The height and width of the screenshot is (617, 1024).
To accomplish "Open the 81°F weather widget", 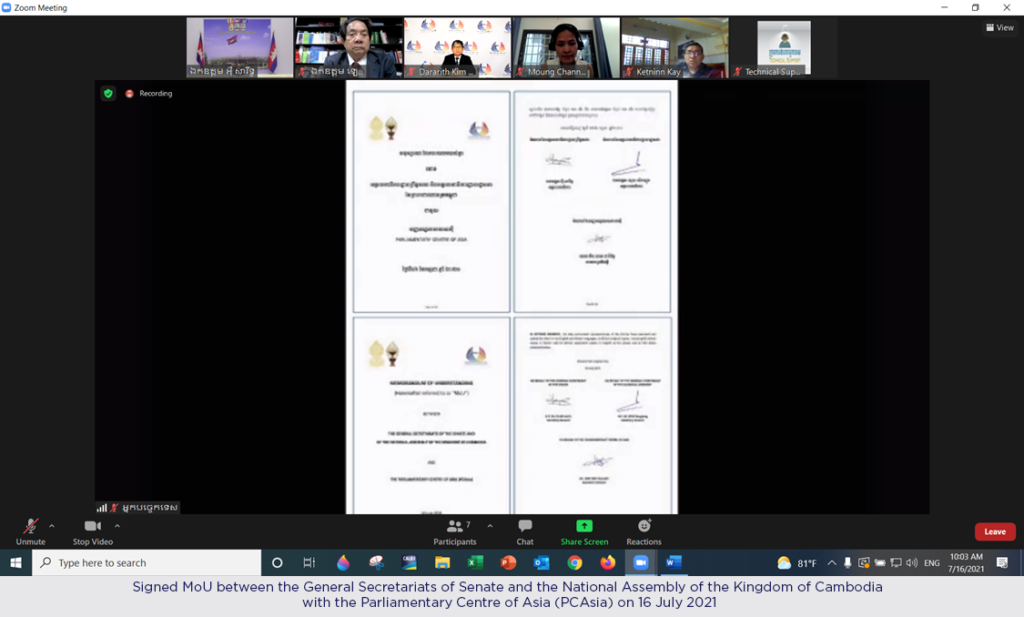I will (797, 563).
